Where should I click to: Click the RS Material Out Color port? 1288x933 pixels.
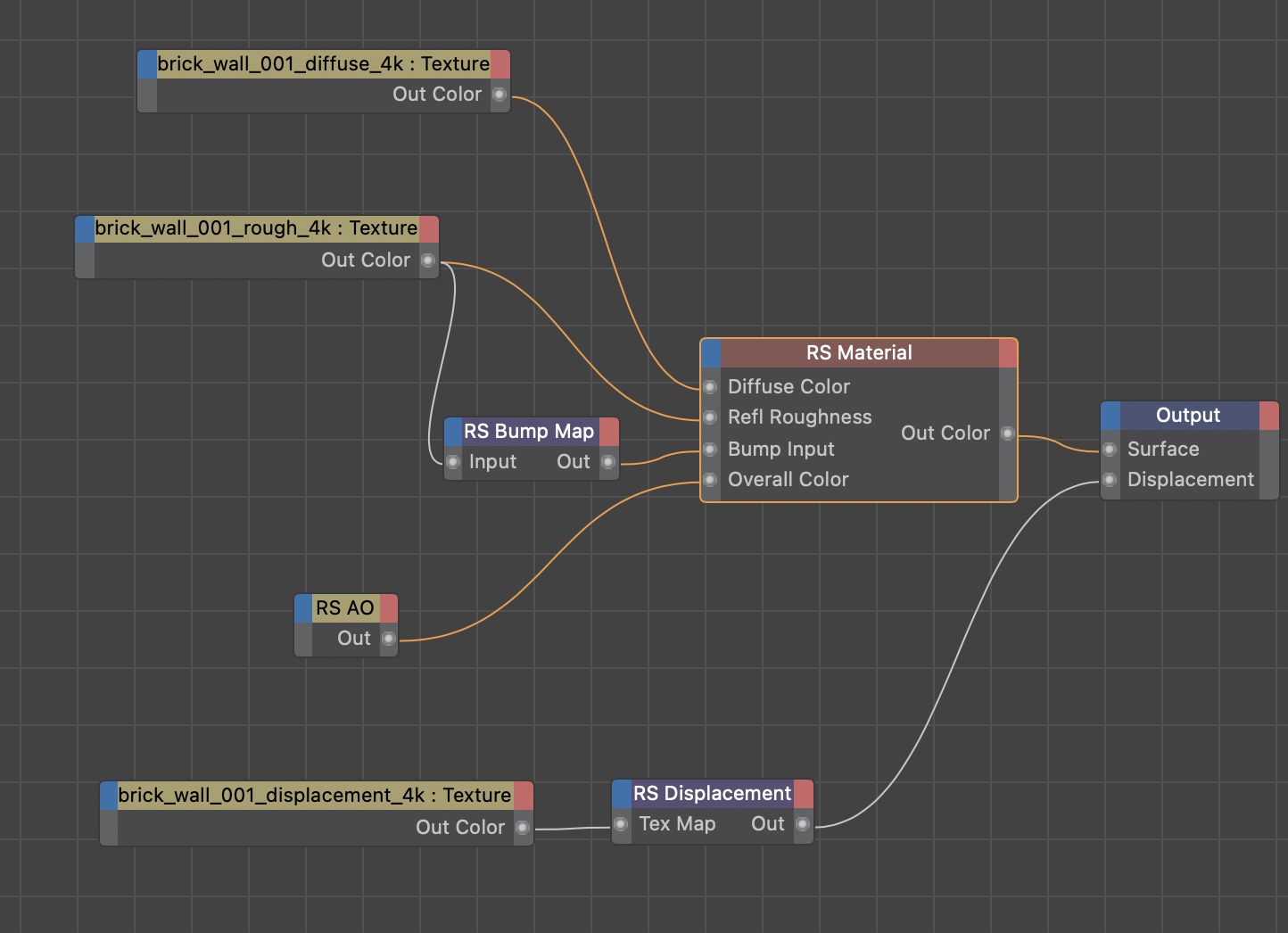[1008, 433]
